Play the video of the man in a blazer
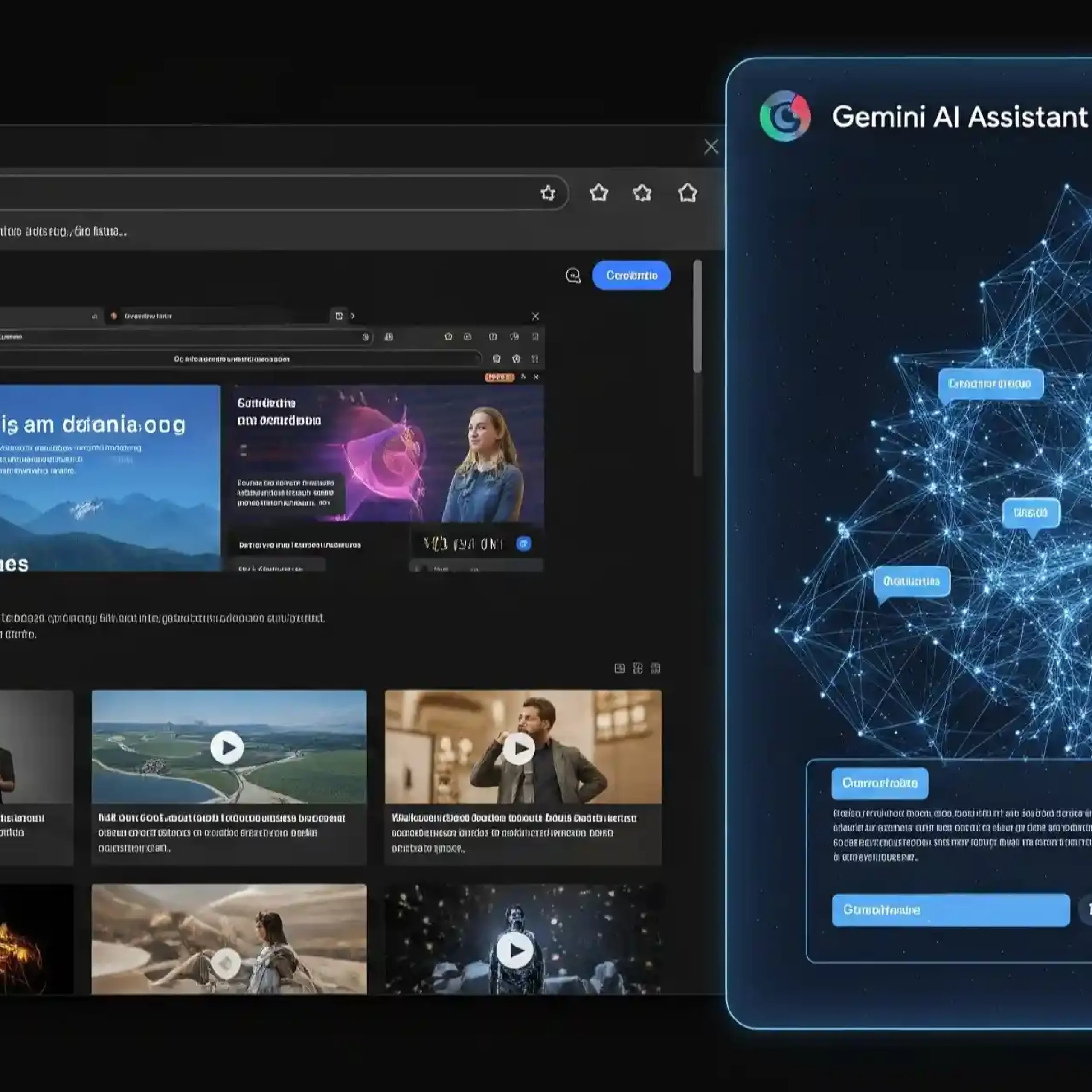This screenshot has width=1092, height=1092. coord(519,748)
